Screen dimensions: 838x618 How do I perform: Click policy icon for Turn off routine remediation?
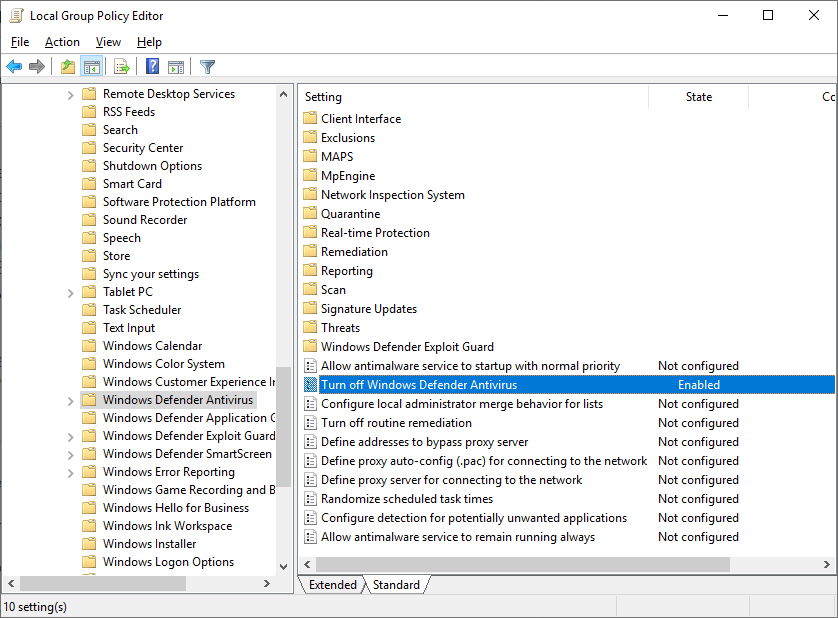tap(310, 422)
